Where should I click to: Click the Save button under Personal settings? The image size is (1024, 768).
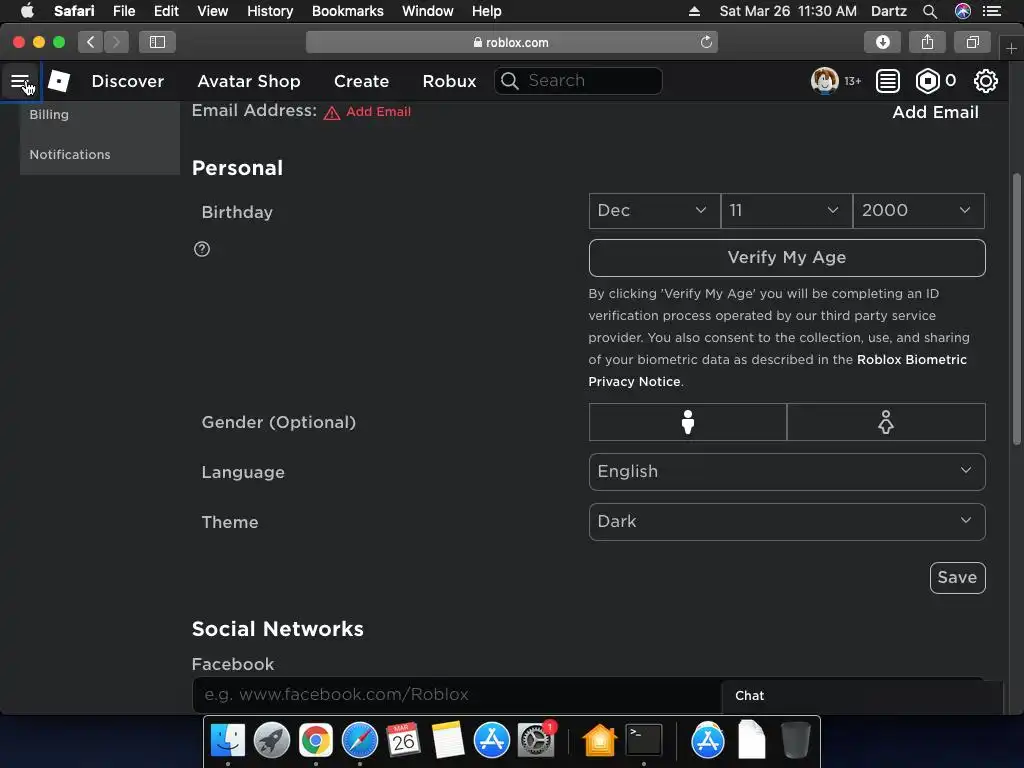click(x=957, y=577)
